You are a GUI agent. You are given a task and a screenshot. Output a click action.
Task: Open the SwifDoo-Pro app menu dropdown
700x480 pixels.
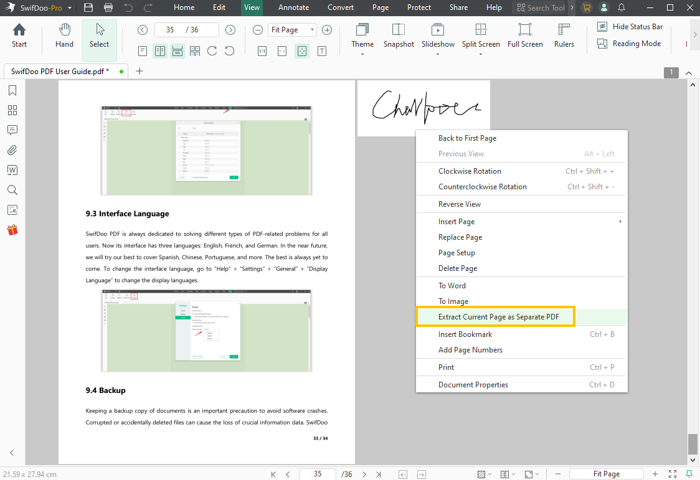[70, 8]
